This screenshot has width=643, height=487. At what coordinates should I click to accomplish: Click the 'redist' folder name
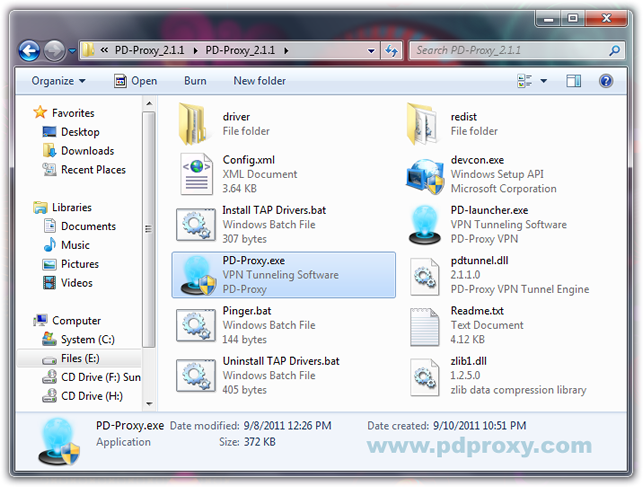pyautogui.click(x=463, y=117)
